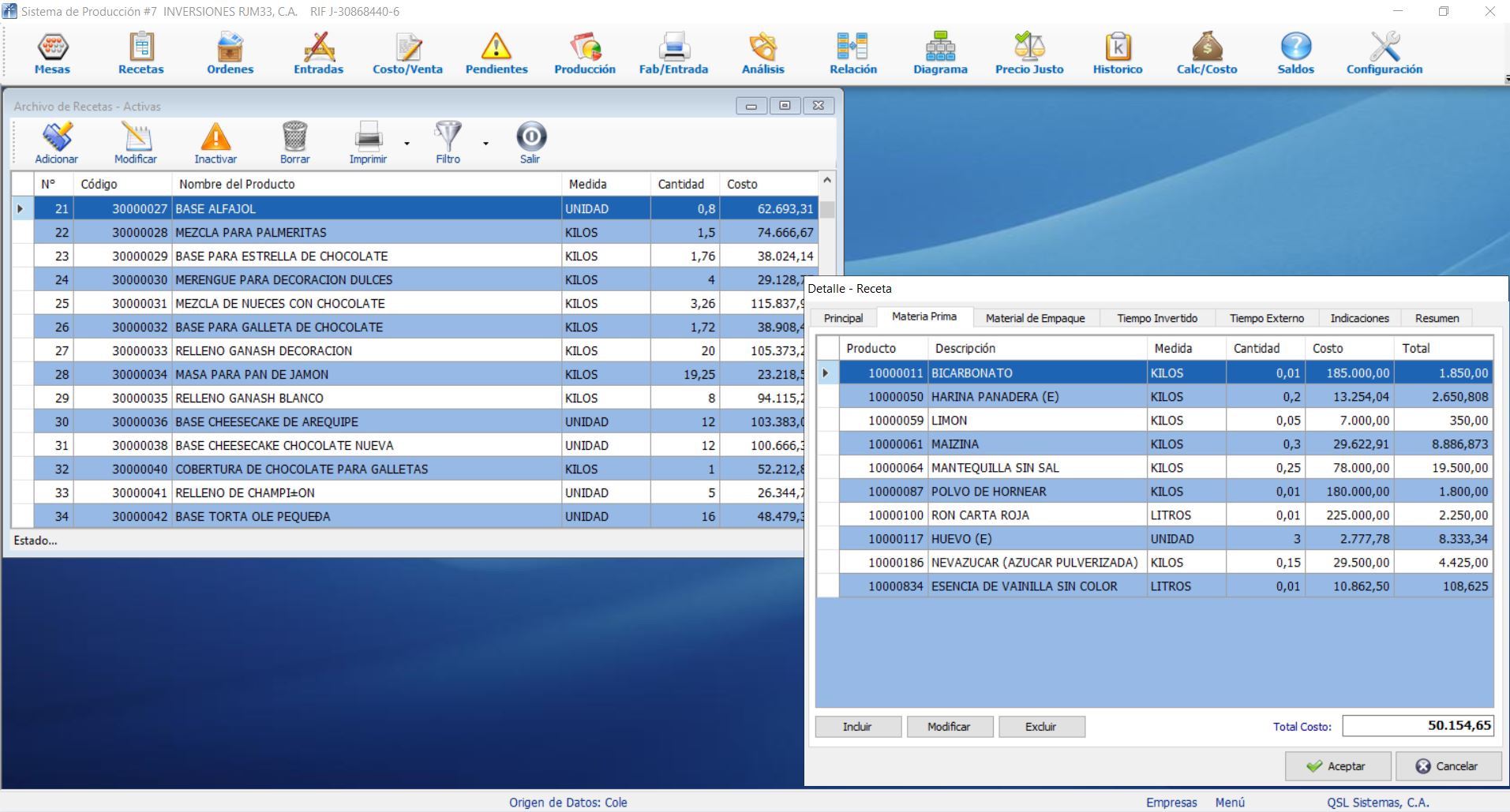Expand the Imprimir dropdown arrow
The height and width of the screenshot is (812, 1510).
[x=407, y=144]
